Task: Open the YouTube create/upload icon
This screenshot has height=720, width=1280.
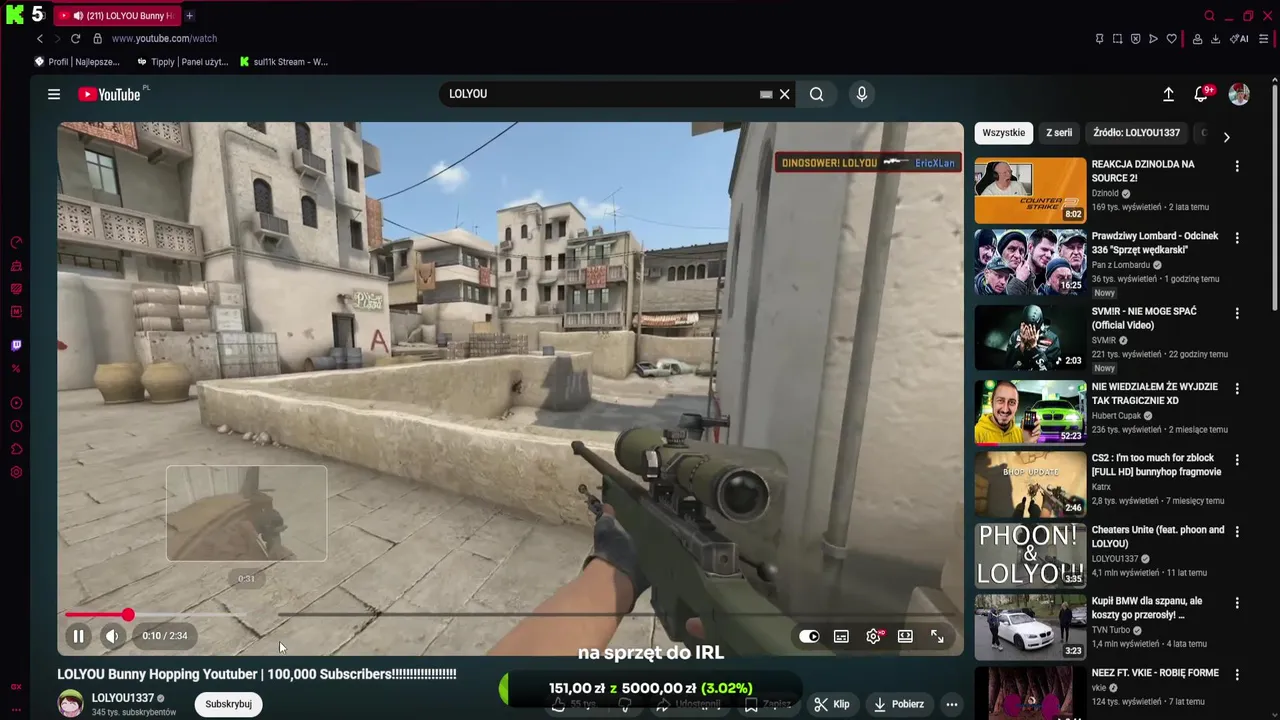Action: [x=1168, y=94]
